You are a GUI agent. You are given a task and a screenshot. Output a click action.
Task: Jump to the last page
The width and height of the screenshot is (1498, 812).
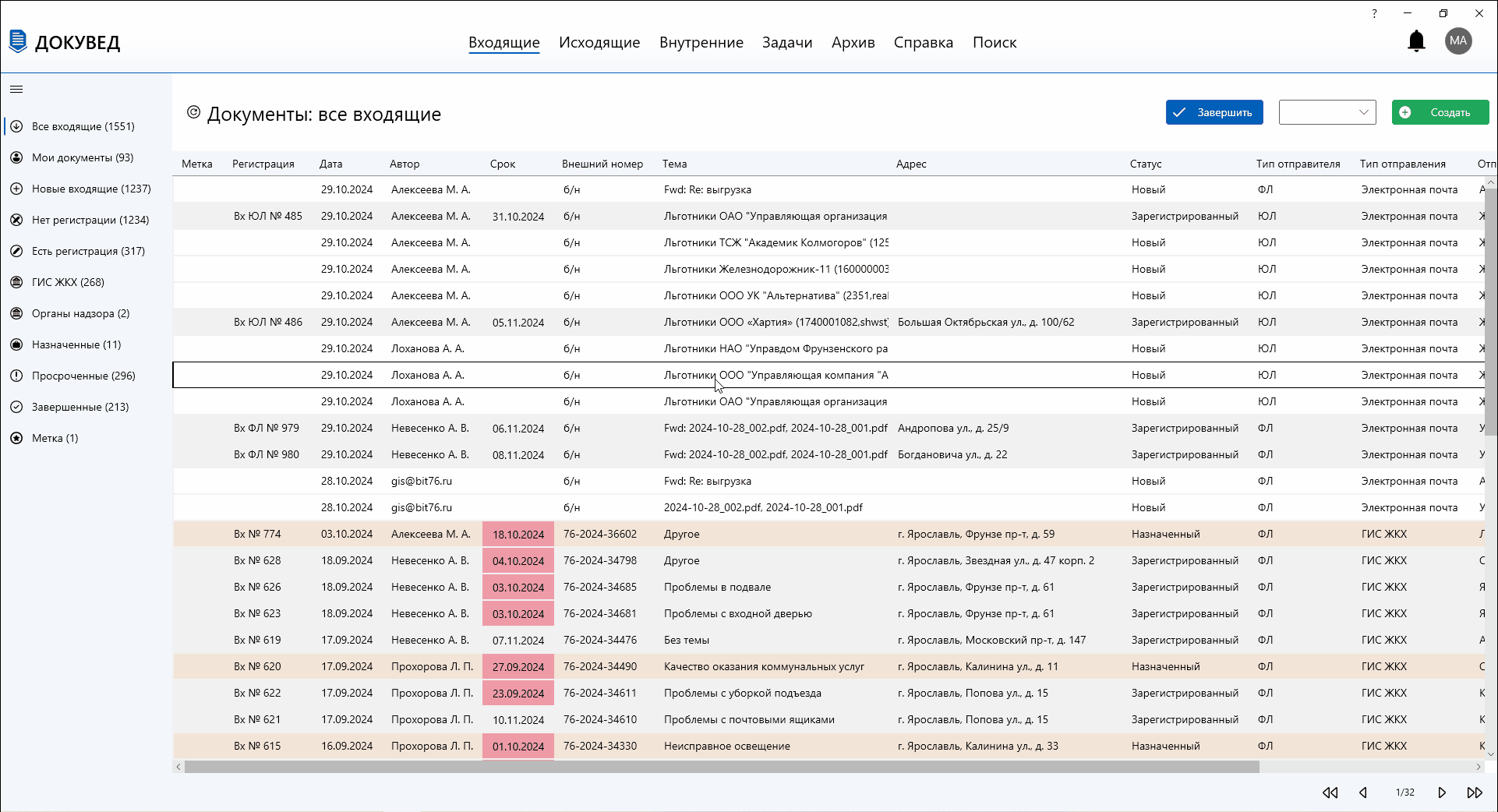click(1475, 793)
